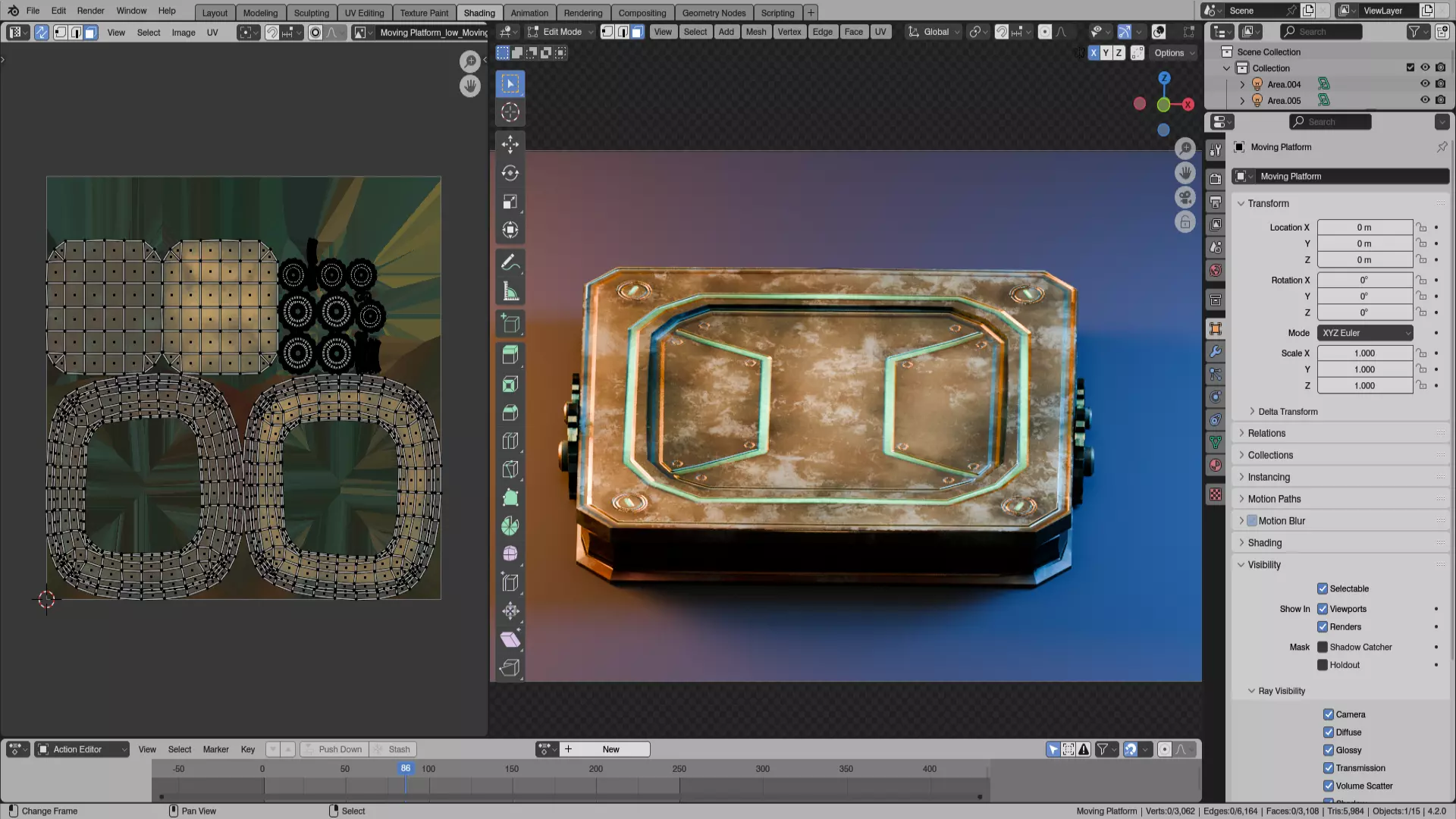
Task: Select the Transform tool in viewport toolbar
Action: click(x=510, y=230)
